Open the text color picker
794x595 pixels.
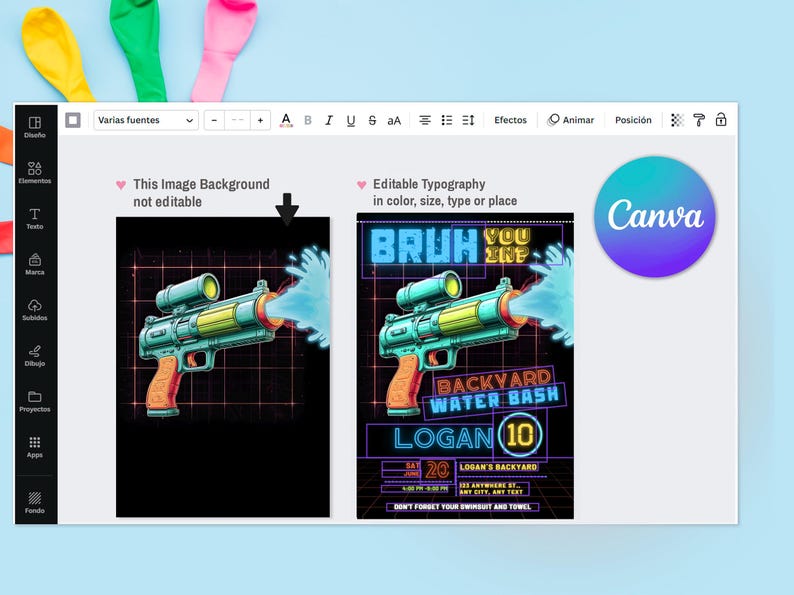pyautogui.click(x=286, y=120)
